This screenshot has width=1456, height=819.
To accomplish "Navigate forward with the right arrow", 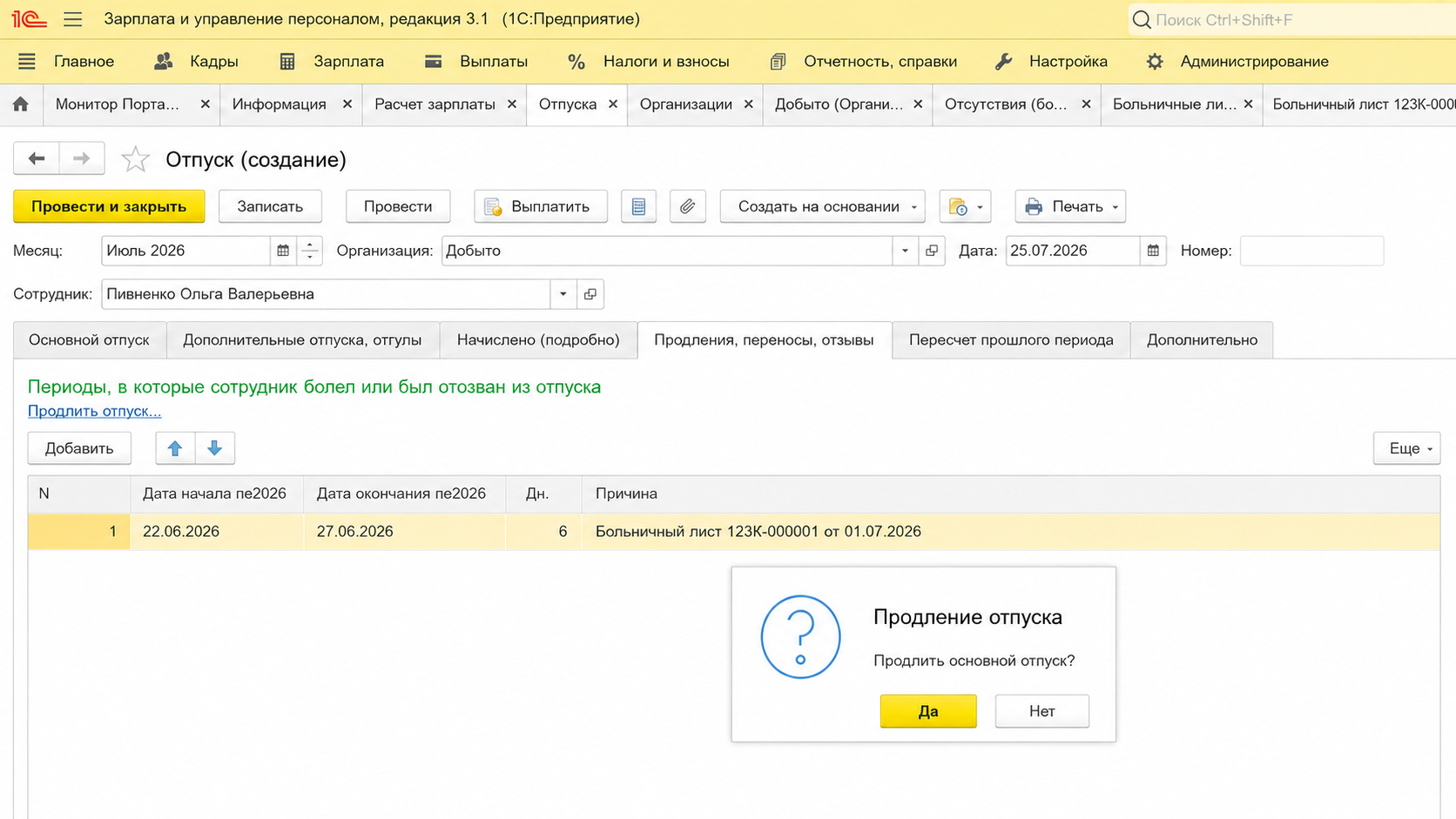I will click(x=82, y=158).
